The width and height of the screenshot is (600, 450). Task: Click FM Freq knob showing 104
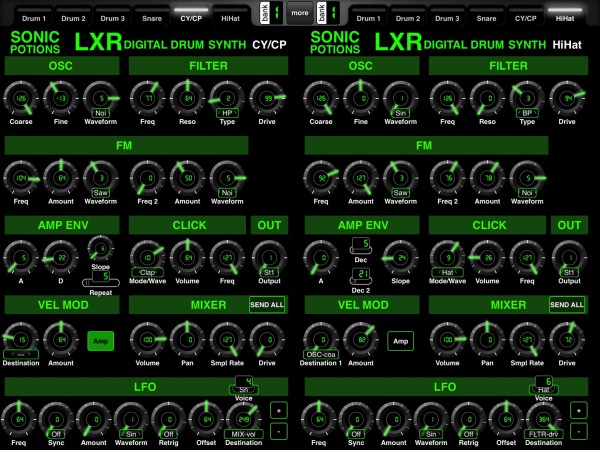pos(21,178)
